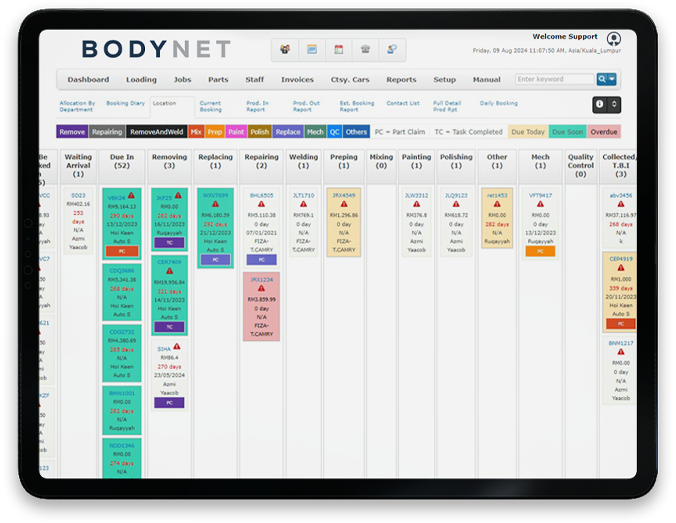
Task: Open job link SD23 in Waiting Arrival
Action: point(78,195)
